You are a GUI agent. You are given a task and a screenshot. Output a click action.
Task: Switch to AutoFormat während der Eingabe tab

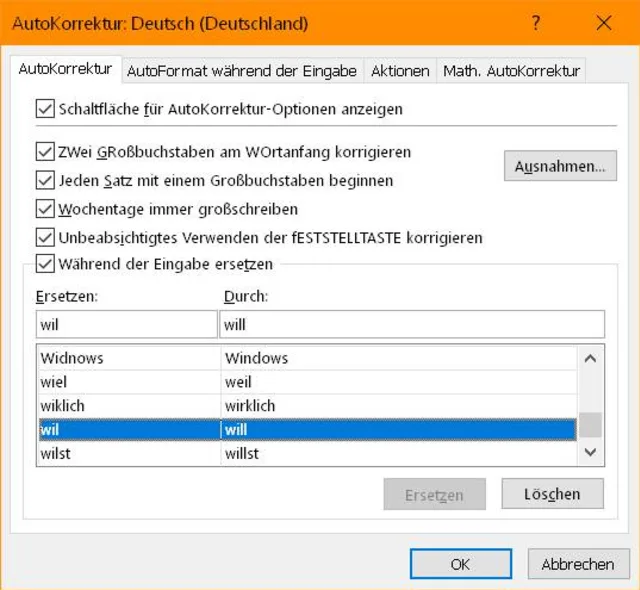[x=242, y=71]
